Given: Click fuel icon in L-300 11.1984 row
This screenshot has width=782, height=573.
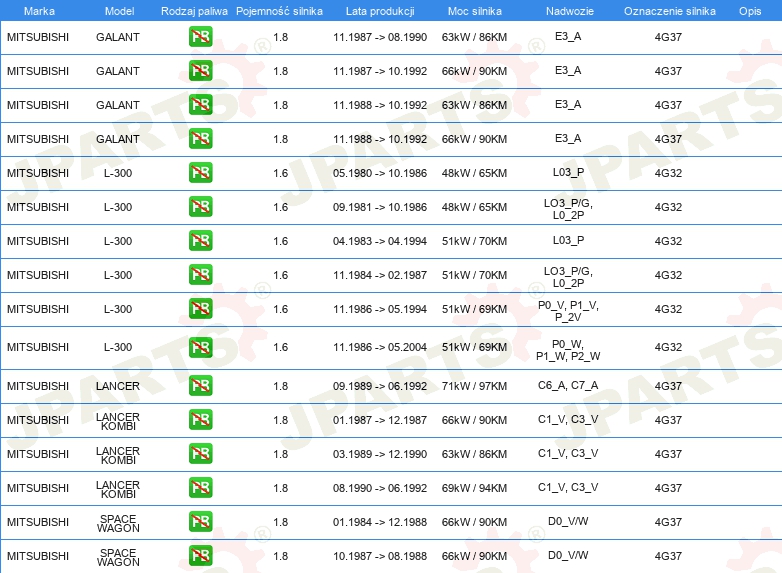Looking at the screenshot, I should pos(200,274).
